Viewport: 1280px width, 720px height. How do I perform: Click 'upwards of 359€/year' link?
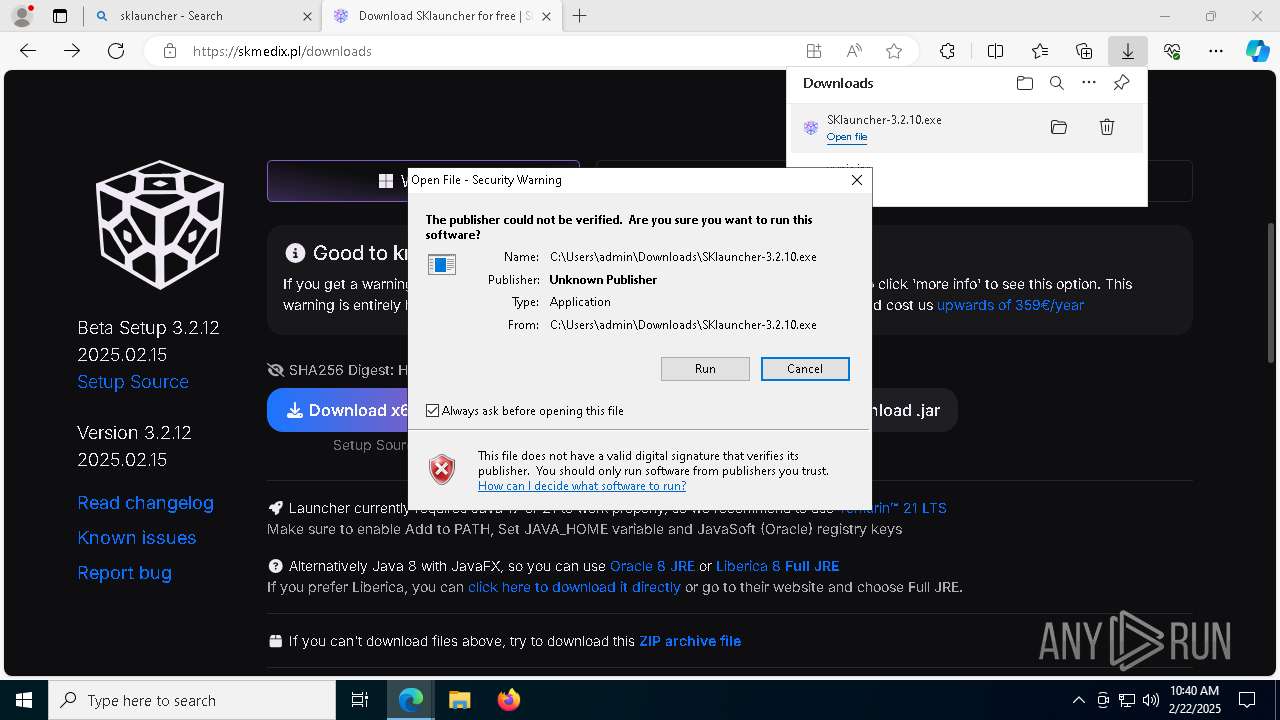pos(1010,305)
